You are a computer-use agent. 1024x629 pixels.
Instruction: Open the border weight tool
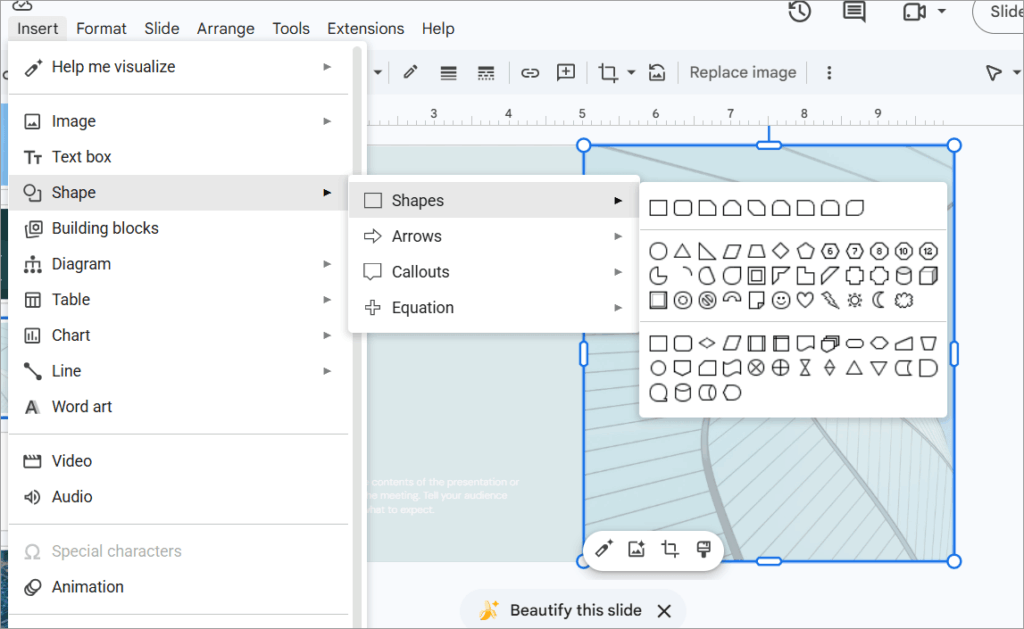[x=448, y=73]
